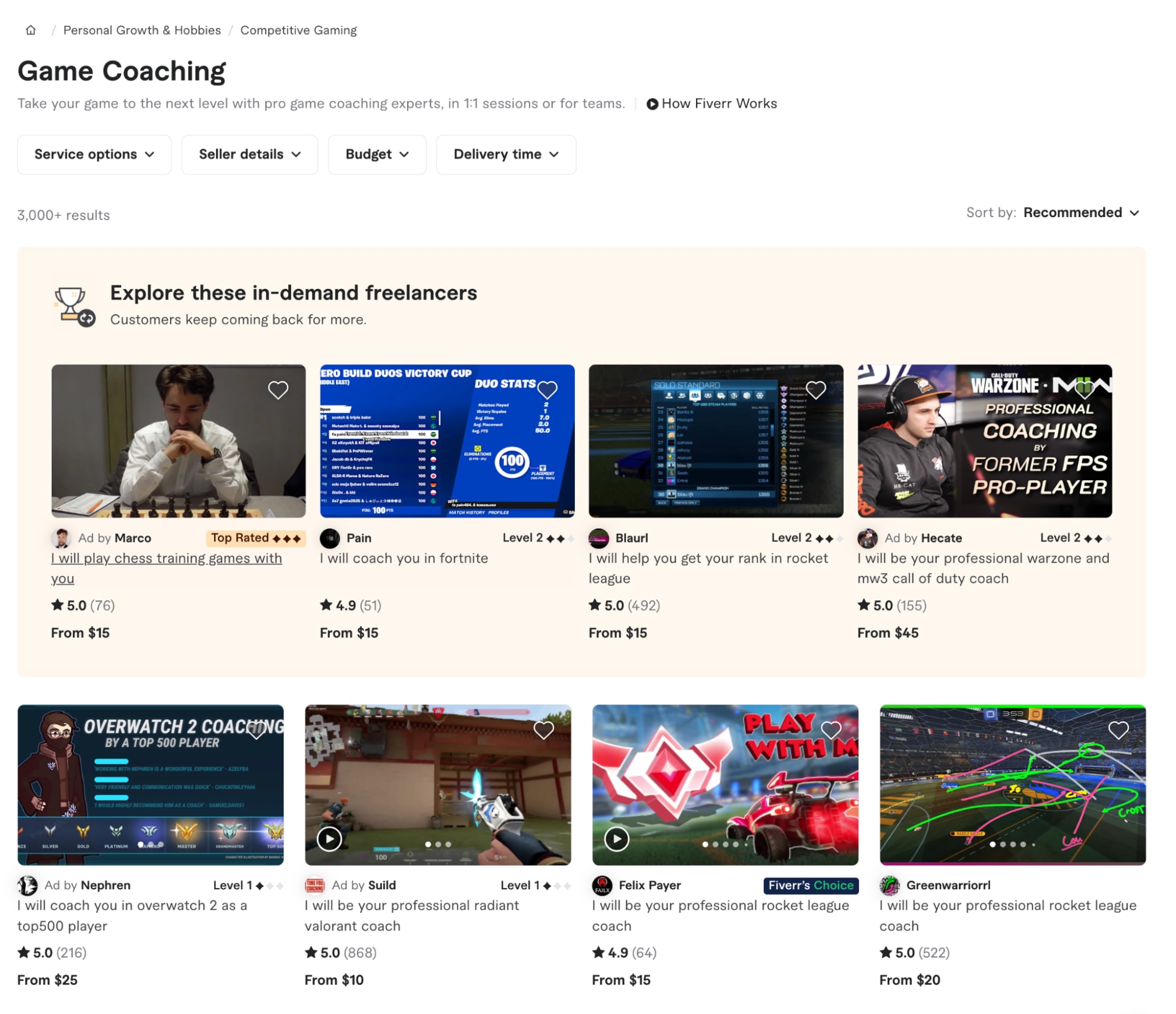Click "From $25" price on Nephren's gig
1176x1014 pixels.
[x=47, y=980]
